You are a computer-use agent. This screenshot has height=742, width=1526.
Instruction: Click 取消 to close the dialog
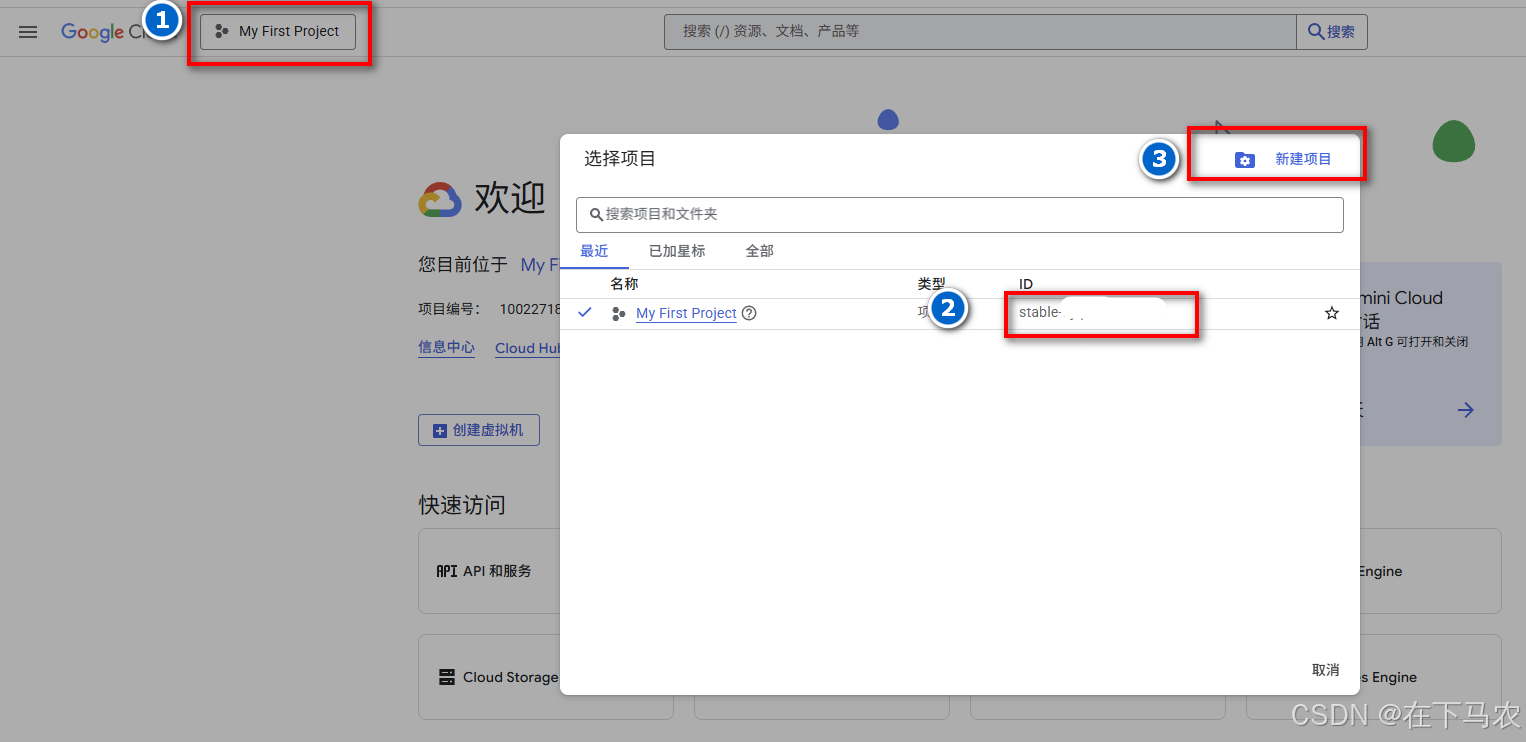pyautogui.click(x=1325, y=670)
